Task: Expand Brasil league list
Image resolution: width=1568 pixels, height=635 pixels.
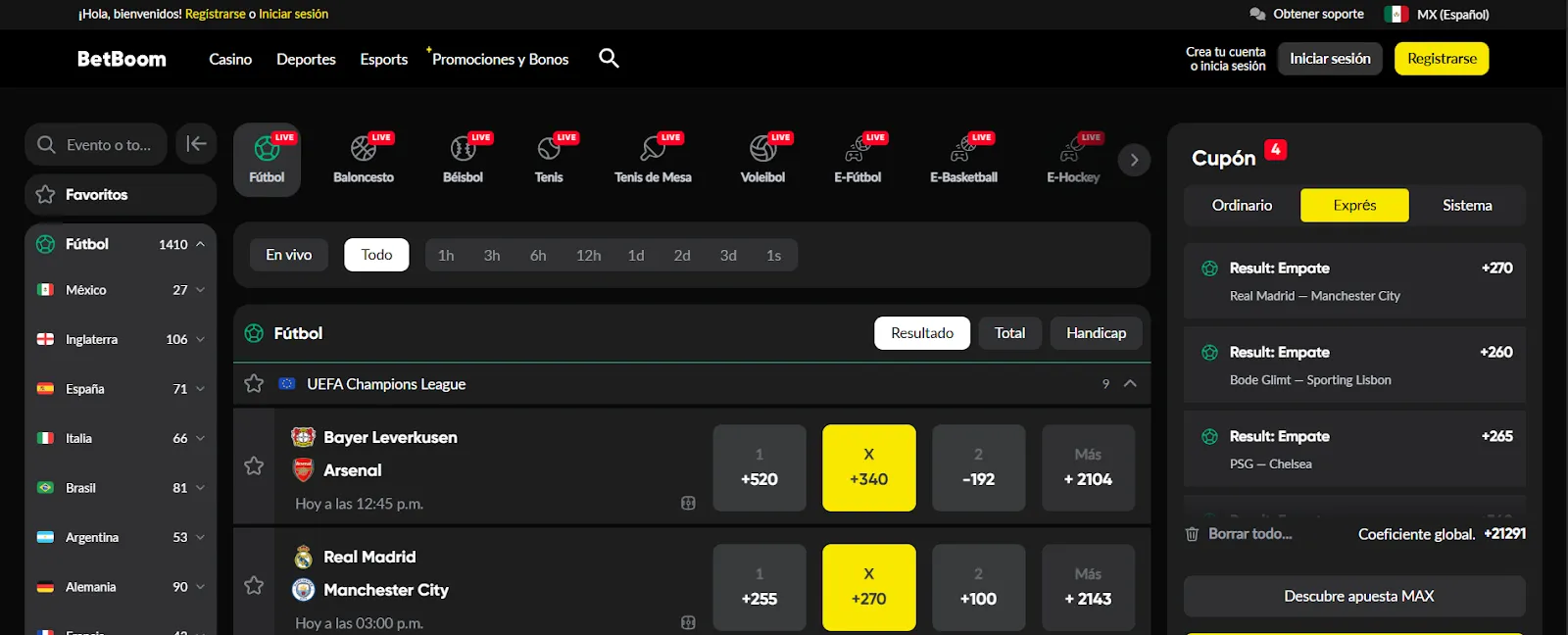Action: pyautogui.click(x=200, y=488)
